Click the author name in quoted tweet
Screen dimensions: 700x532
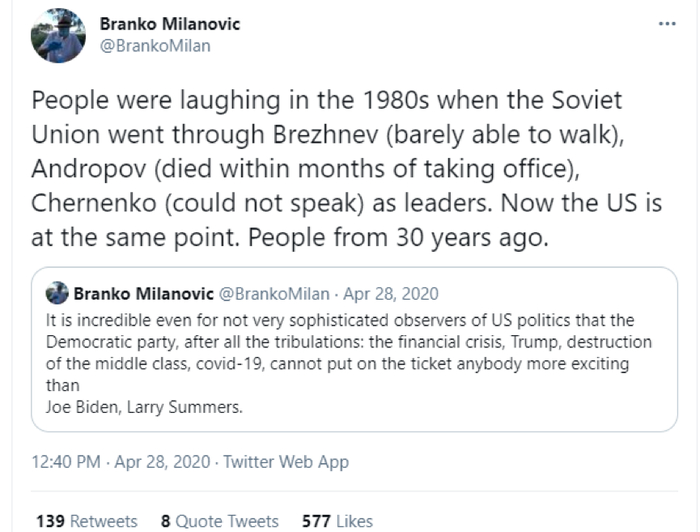[x=143, y=294]
